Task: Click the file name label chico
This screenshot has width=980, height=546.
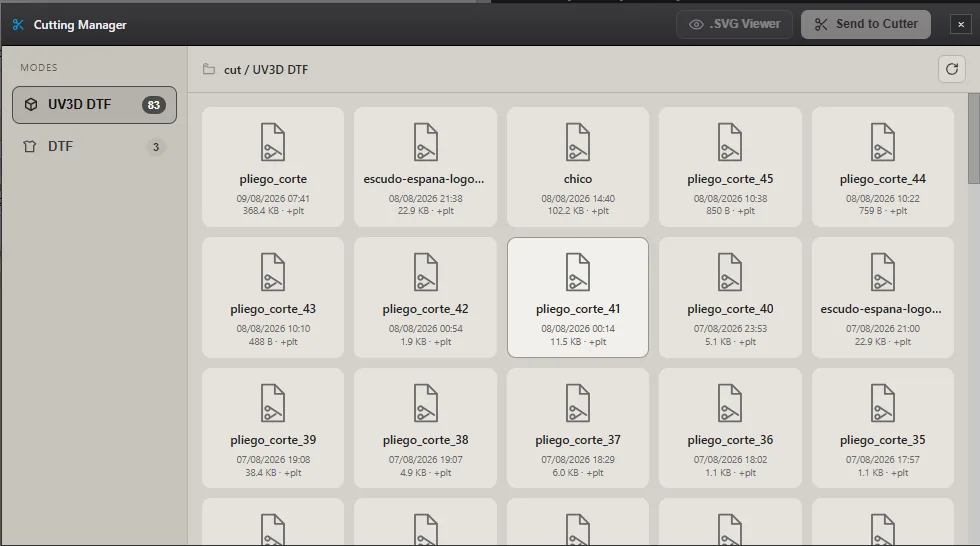Action: [x=578, y=179]
